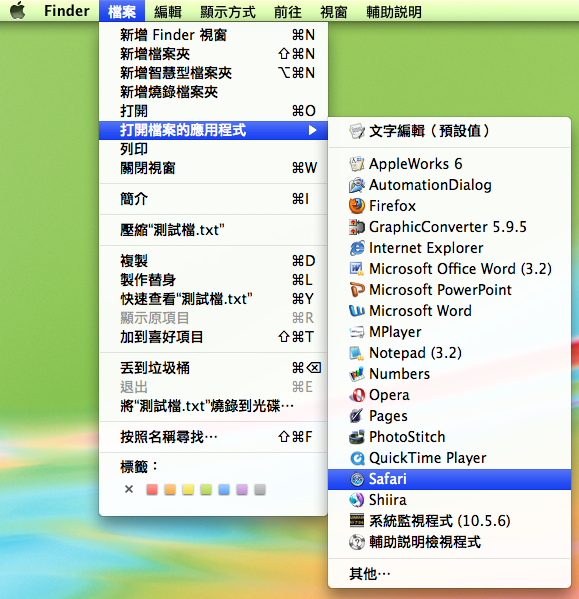Click the PhotoStitch icon
The image size is (579, 599).
pos(357,437)
